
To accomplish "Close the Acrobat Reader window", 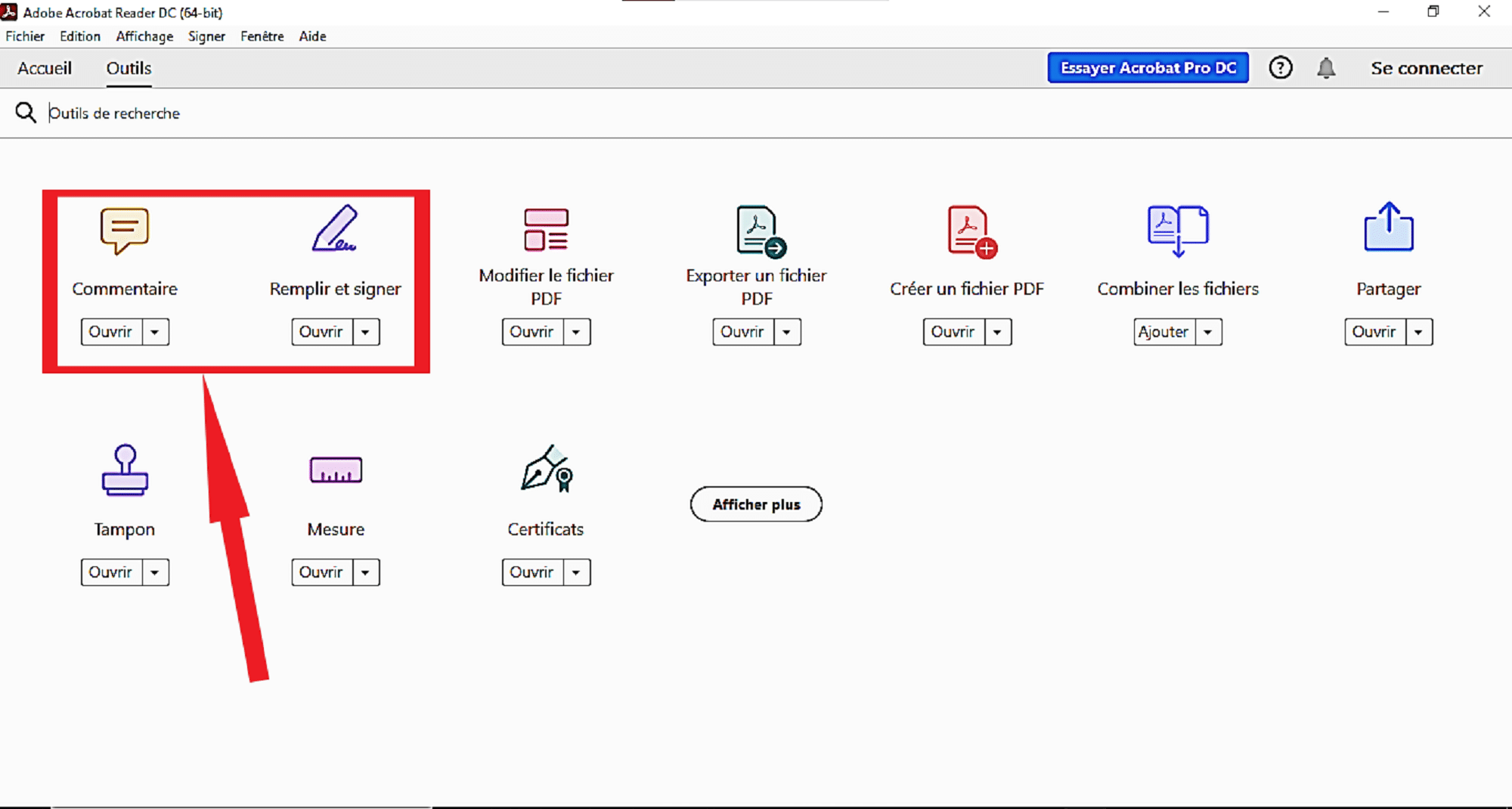I will 1484,11.
